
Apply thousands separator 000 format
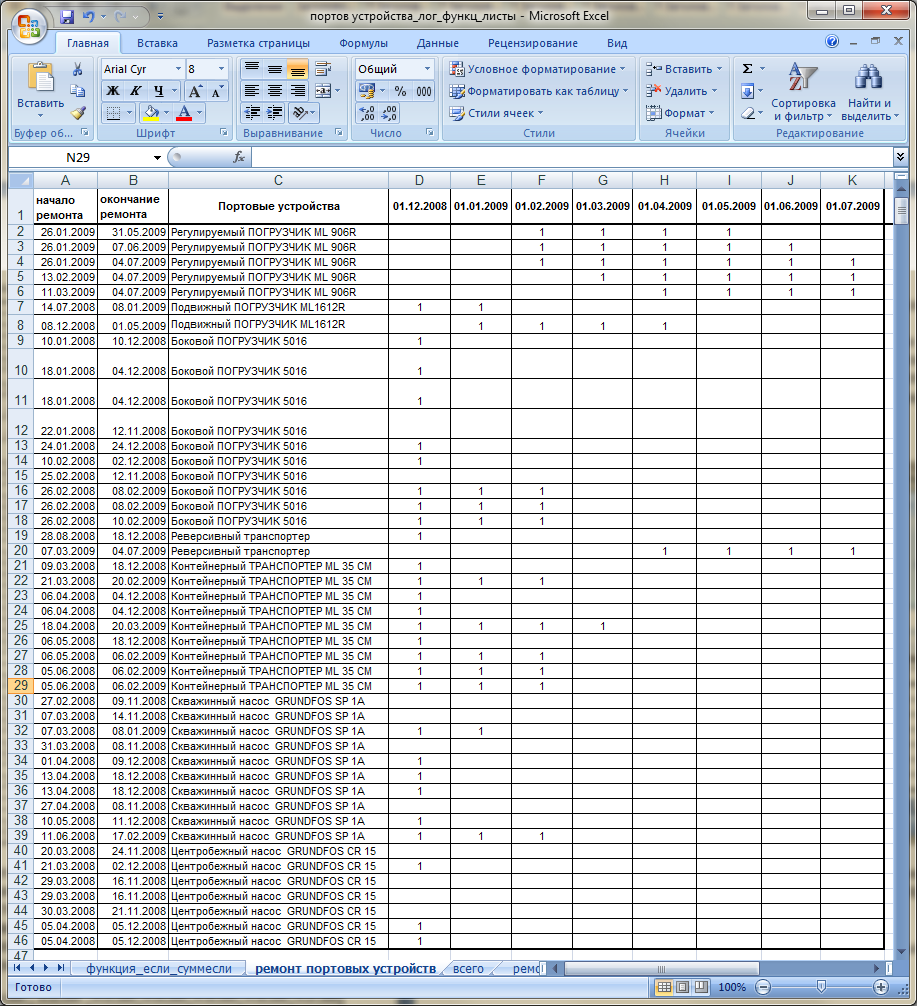[x=424, y=91]
